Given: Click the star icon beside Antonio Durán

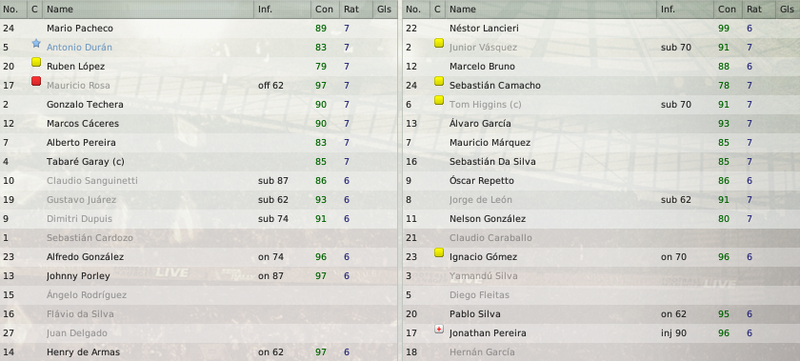Looking at the screenshot, I should coord(36,43).
